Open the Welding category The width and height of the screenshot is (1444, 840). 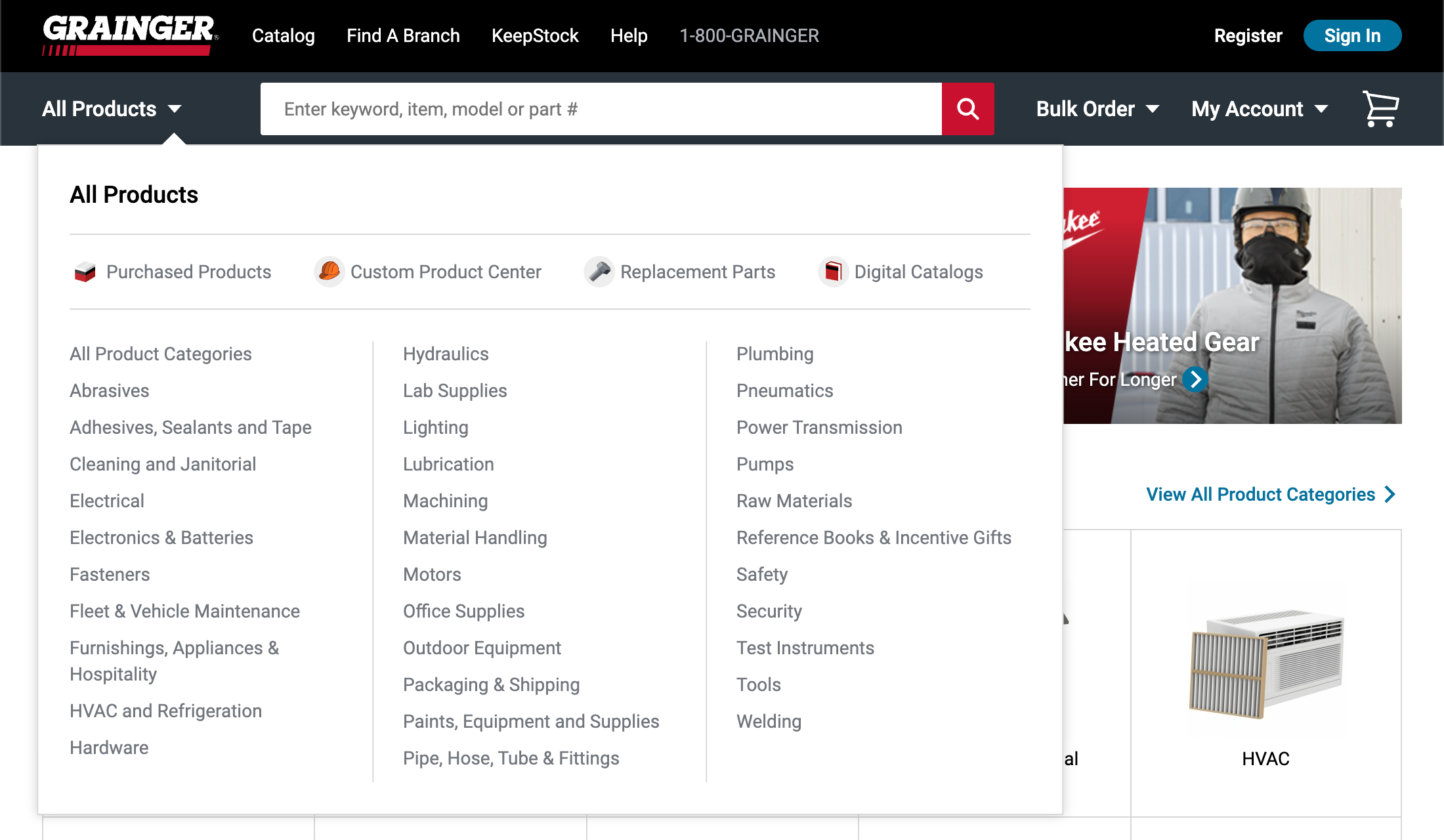pyautogui.click(x=769, y=721)
